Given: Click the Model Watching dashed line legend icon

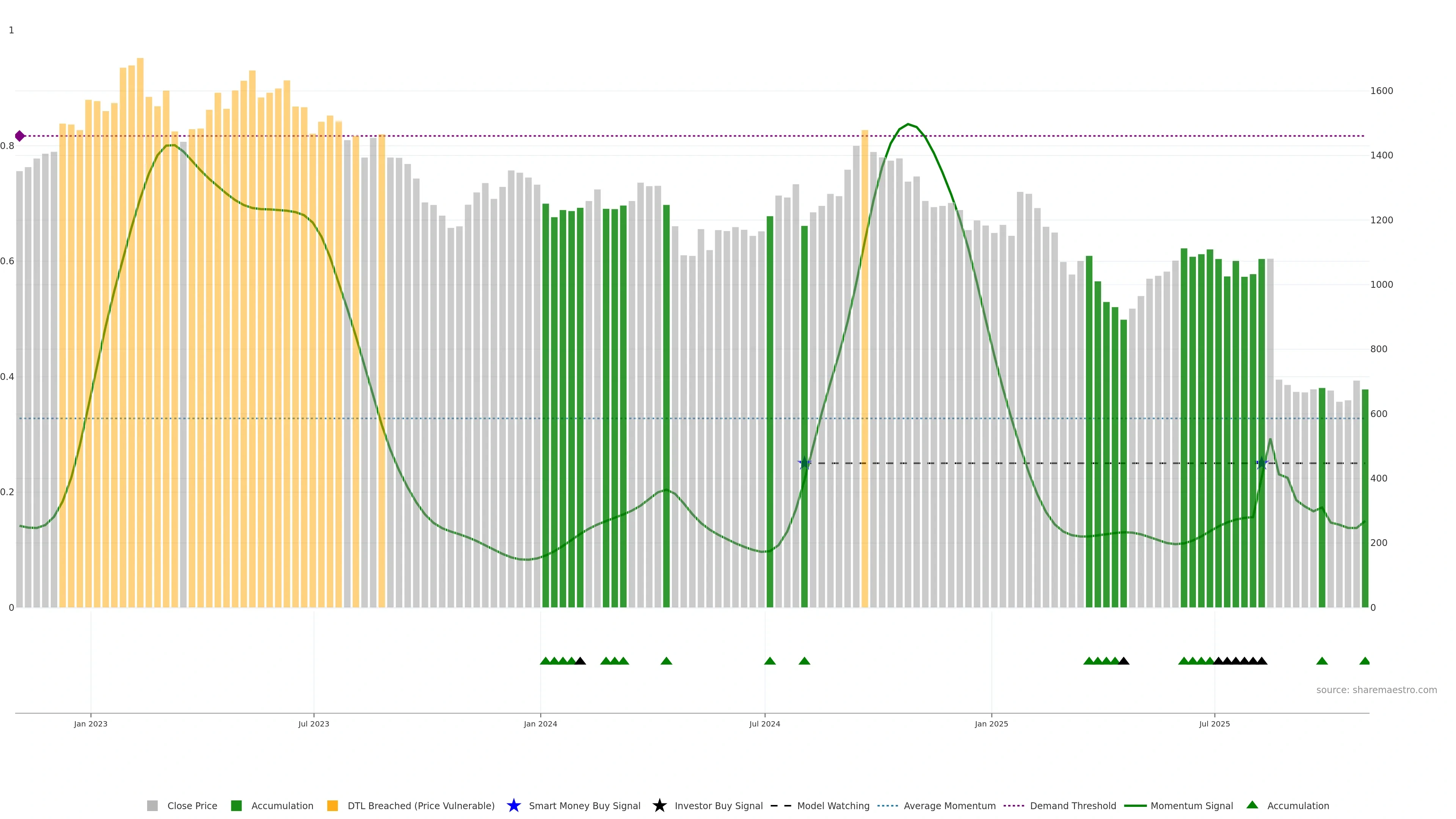Looking at the screenshot, I should click(x=781, y=805).
